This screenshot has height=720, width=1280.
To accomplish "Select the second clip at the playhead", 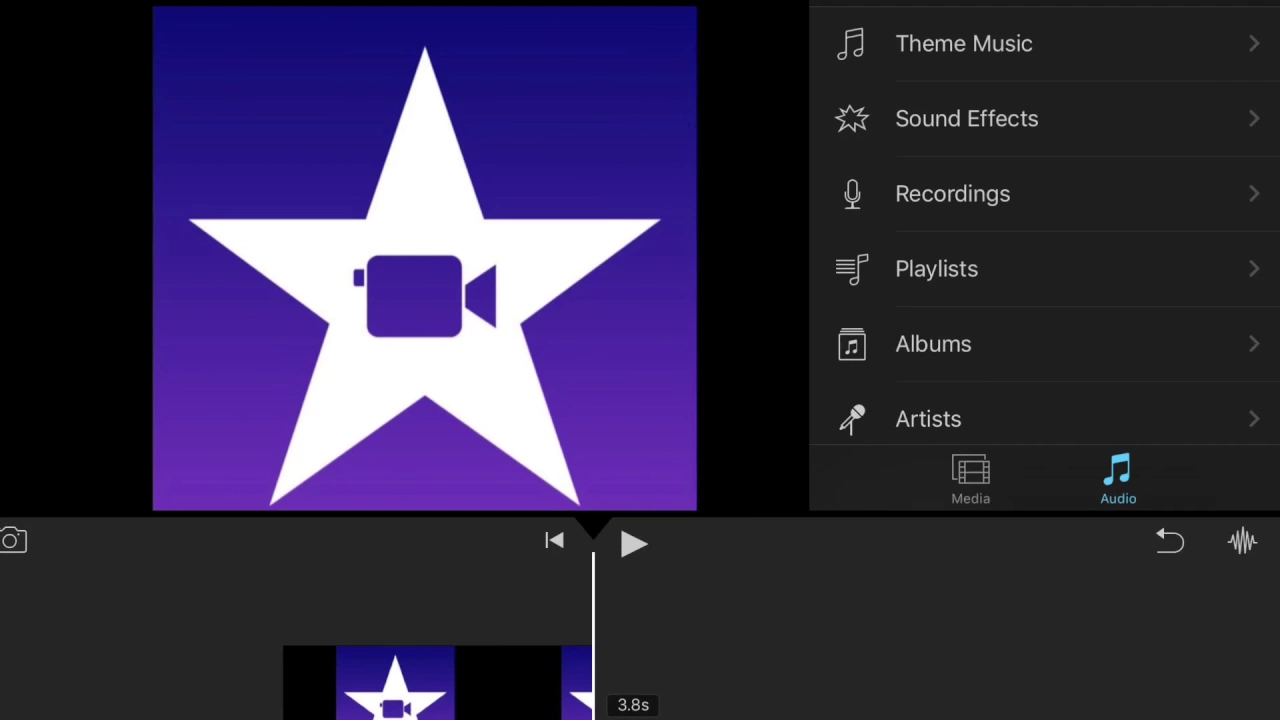I will [x=576, y=683].
